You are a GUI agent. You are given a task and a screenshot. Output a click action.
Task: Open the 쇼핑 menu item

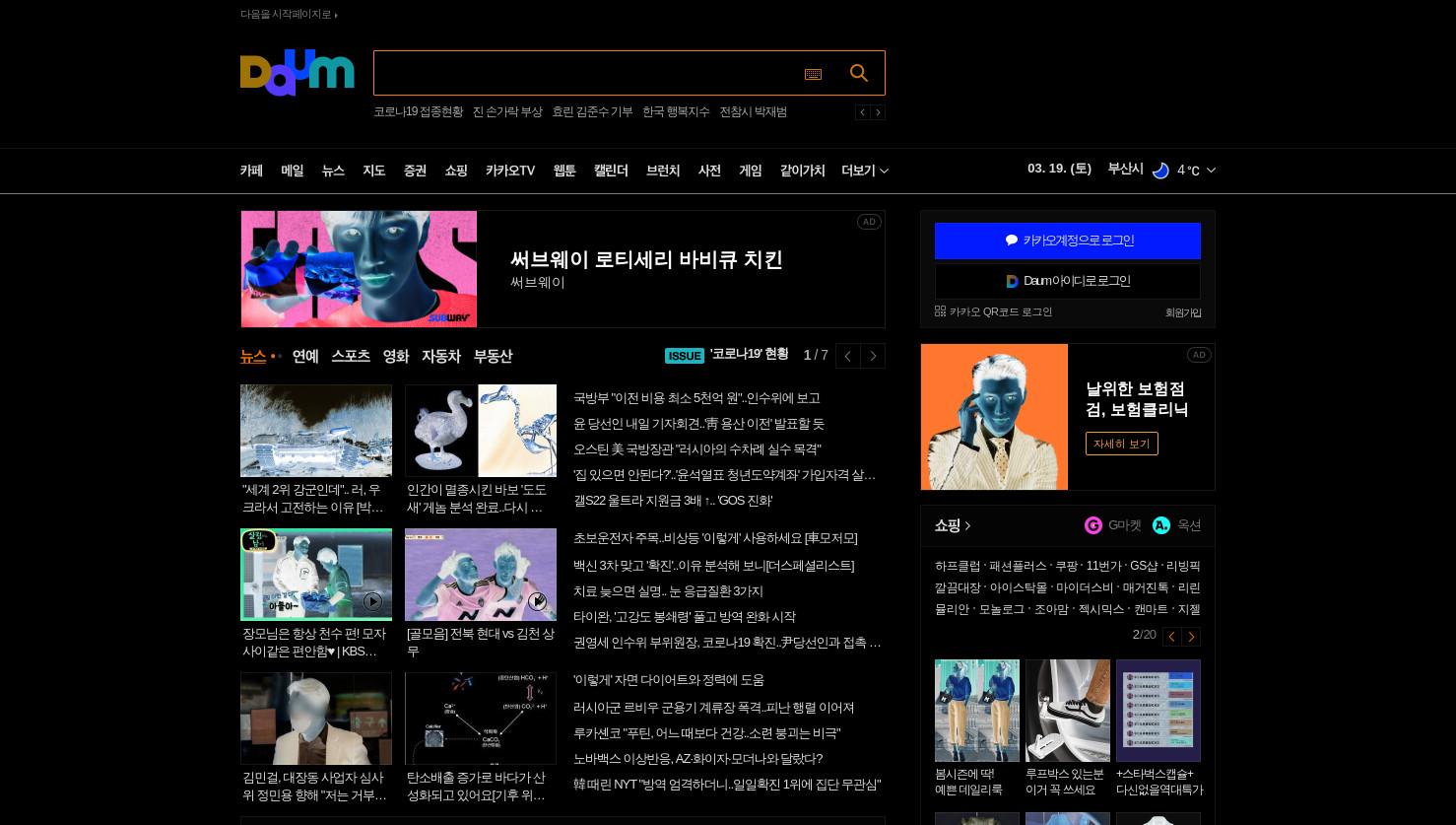click(456, 171)
